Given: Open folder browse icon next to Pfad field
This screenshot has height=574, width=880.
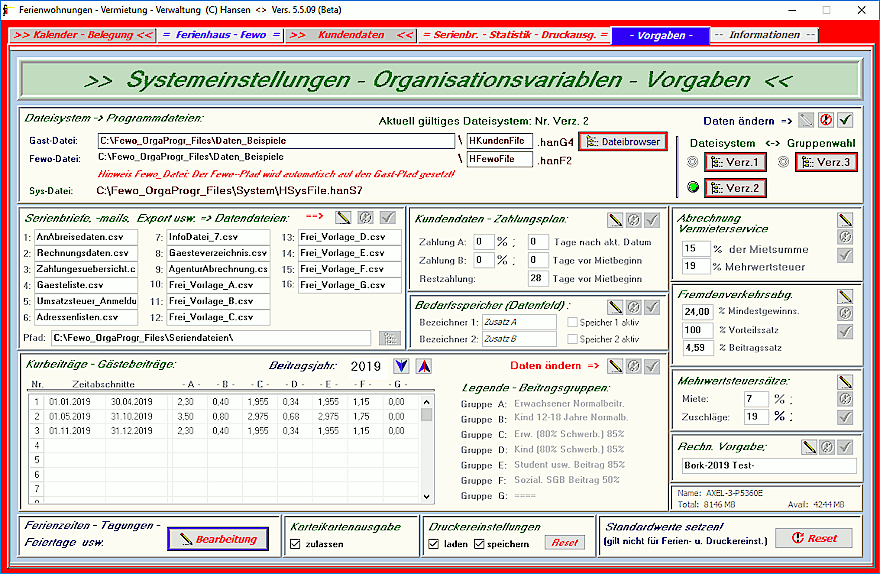Looking at the screenshot, I should coord(390,338).
